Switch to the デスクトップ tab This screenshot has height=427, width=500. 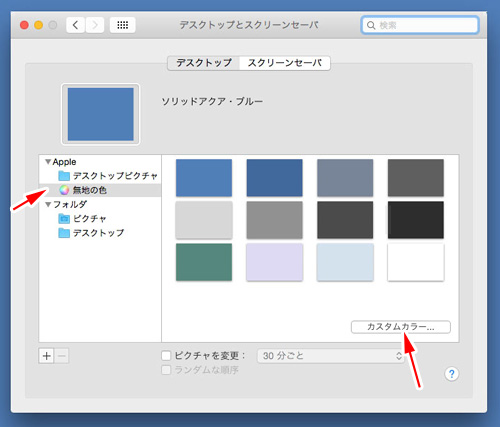[204, 63]
